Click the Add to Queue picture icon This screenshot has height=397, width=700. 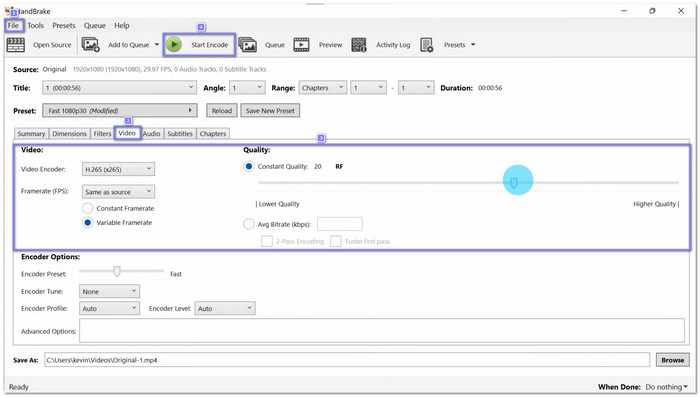pos(90,45)
